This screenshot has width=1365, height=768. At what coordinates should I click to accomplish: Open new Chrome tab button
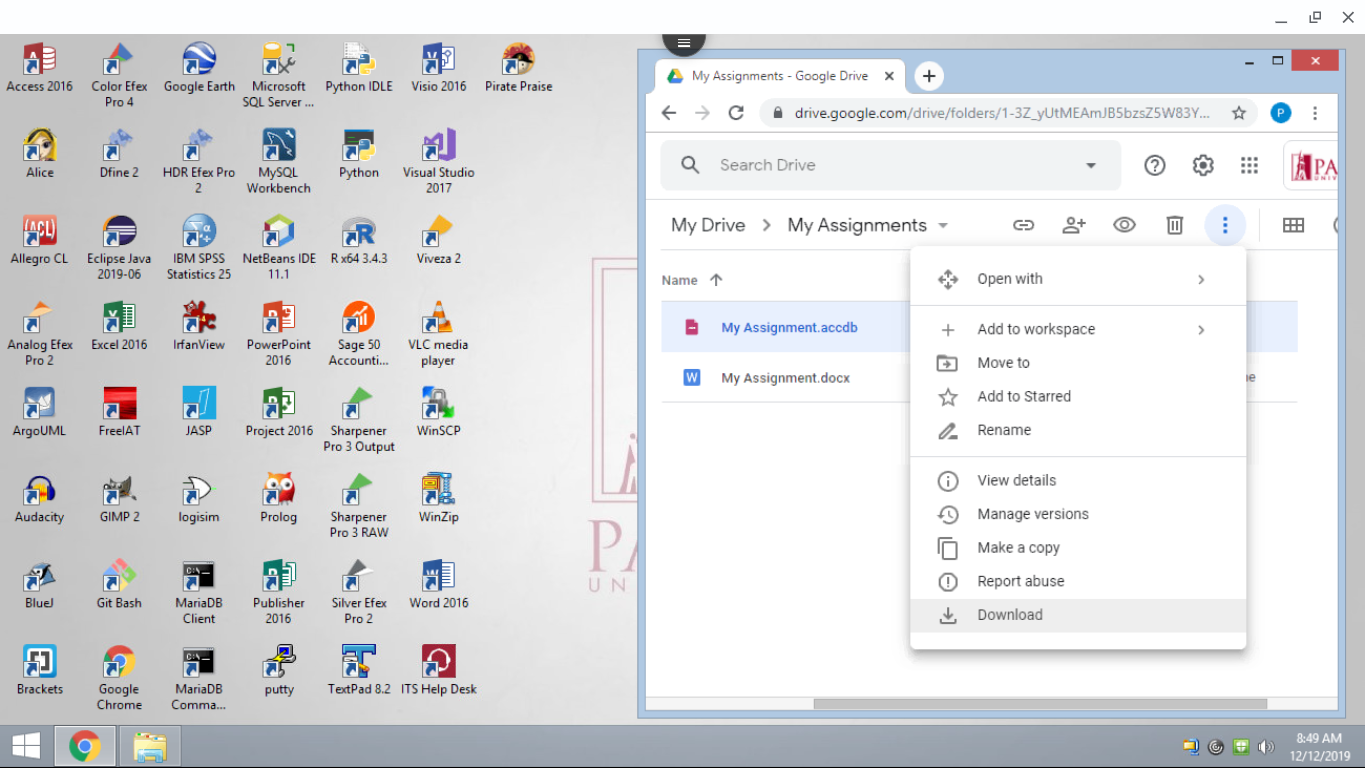929,76
